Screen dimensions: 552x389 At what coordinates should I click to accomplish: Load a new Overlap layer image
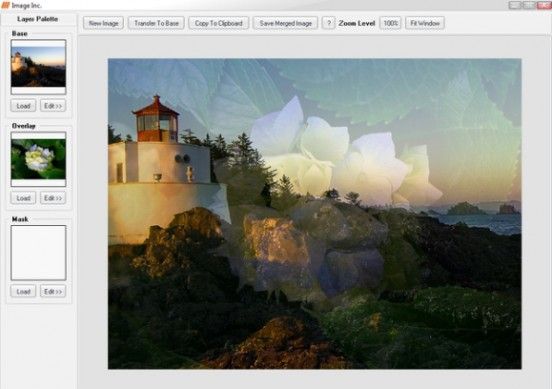[23, 198]
